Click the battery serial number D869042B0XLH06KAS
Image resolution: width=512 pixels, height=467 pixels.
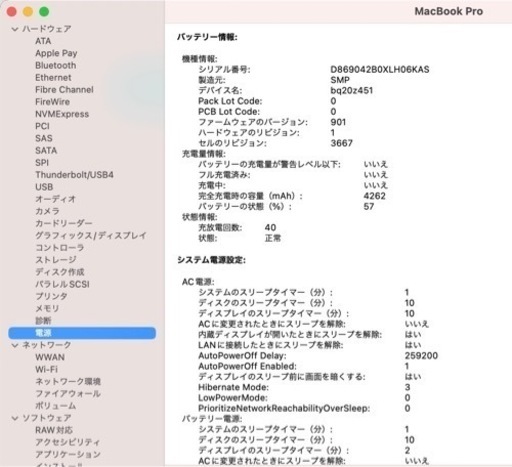pos(380,70)
